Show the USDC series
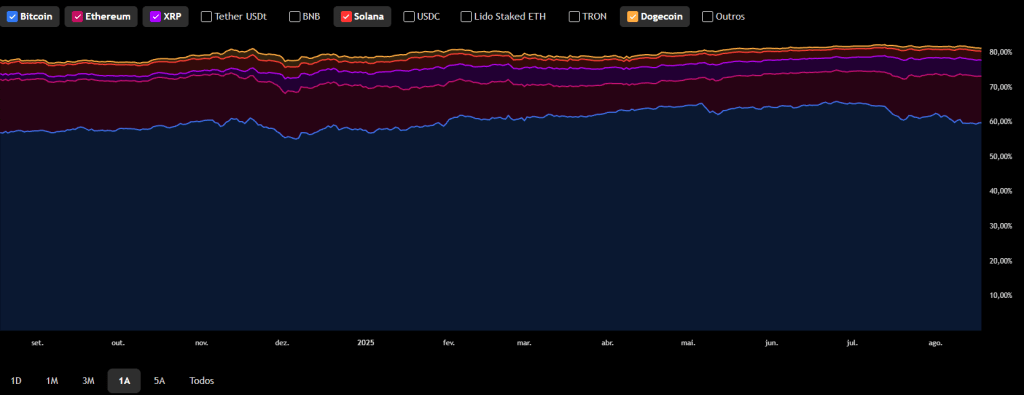 409,16
